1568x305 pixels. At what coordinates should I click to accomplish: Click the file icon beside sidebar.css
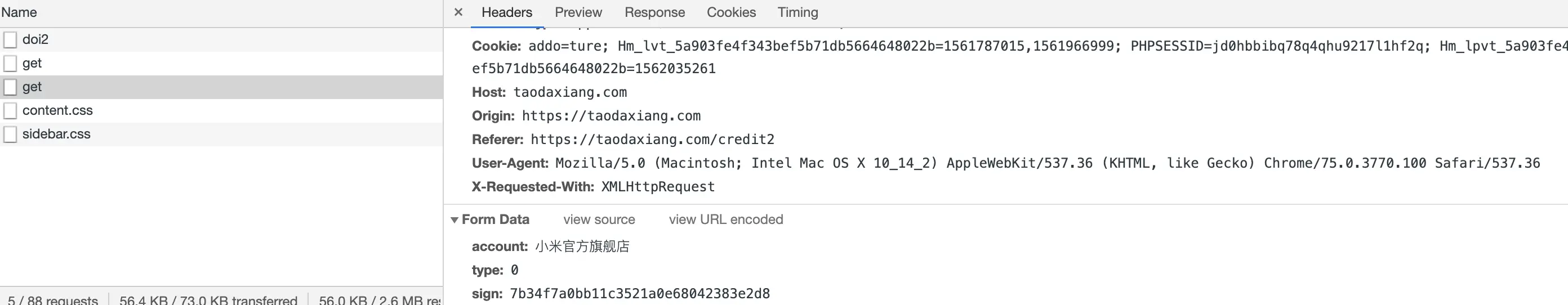[10, 134]
